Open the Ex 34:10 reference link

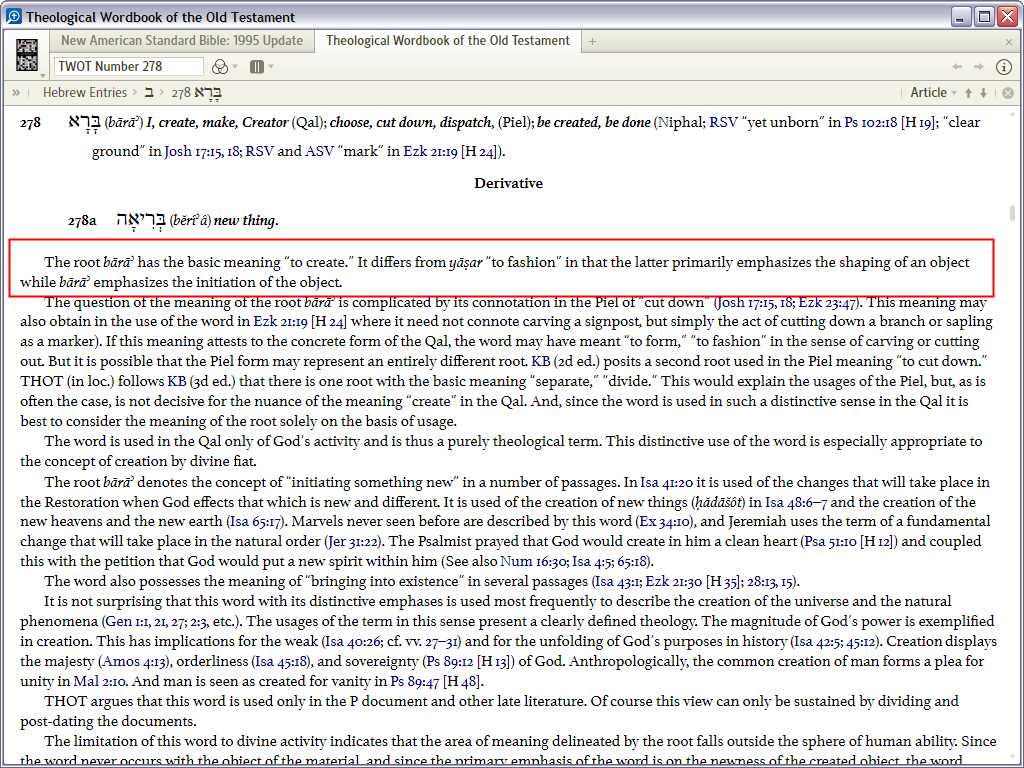[665, 521]
